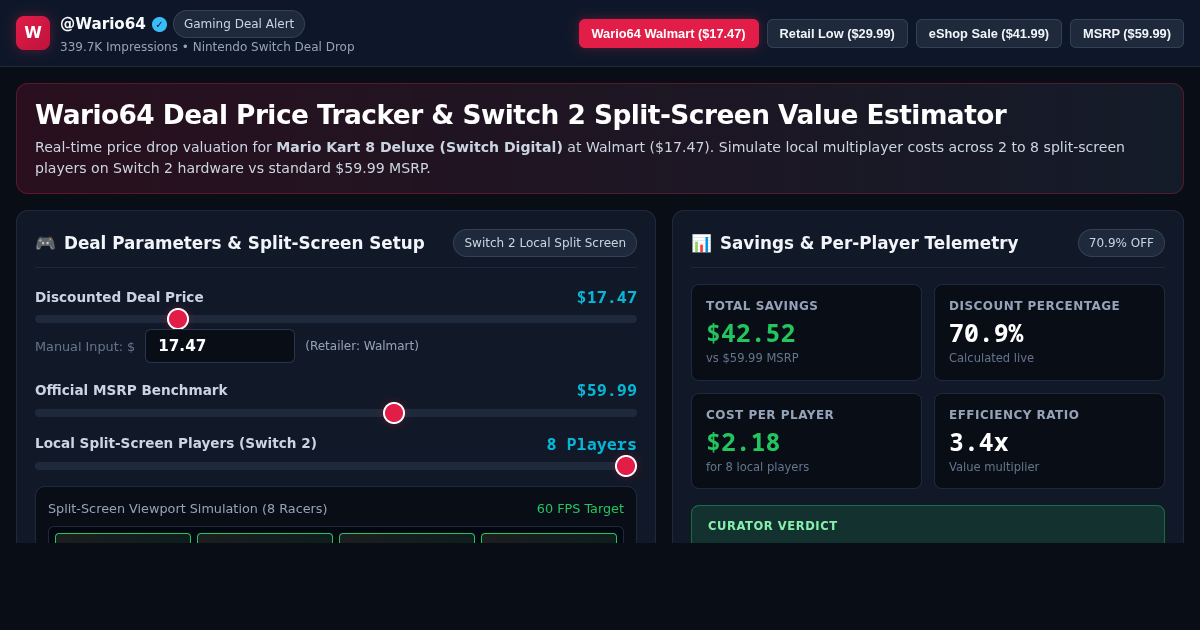This screenshot has width=1200, height=630.
Task: Click the Split-Screen Viewport Simulation (8 Racers) label
Action: [188, 509]
